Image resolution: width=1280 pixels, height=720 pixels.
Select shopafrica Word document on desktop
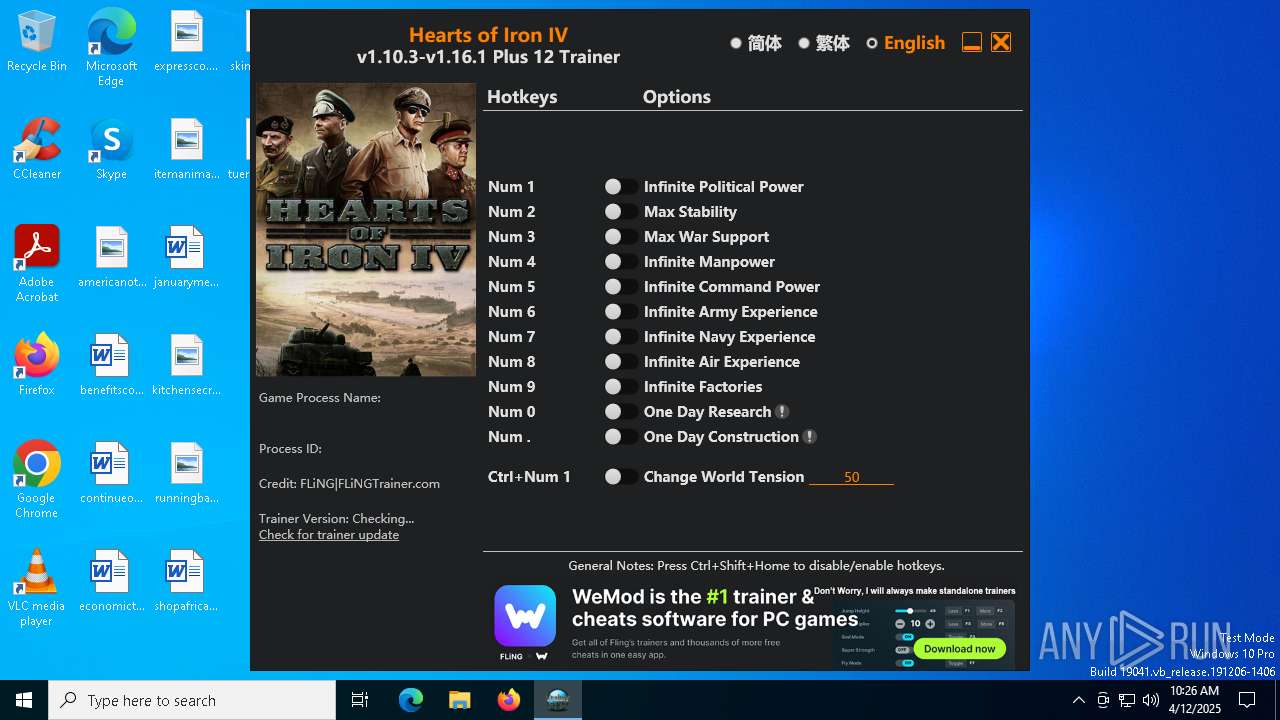coord(186,582)
